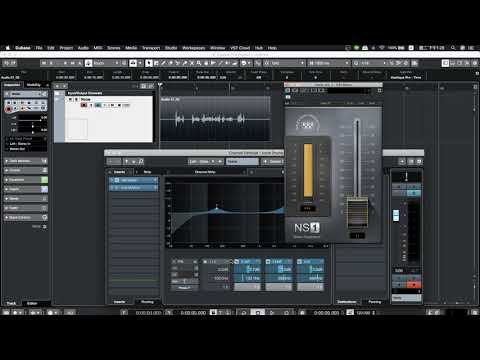Open the Help menu
Viewport: 480px width, 360px height.
(272, 48)
